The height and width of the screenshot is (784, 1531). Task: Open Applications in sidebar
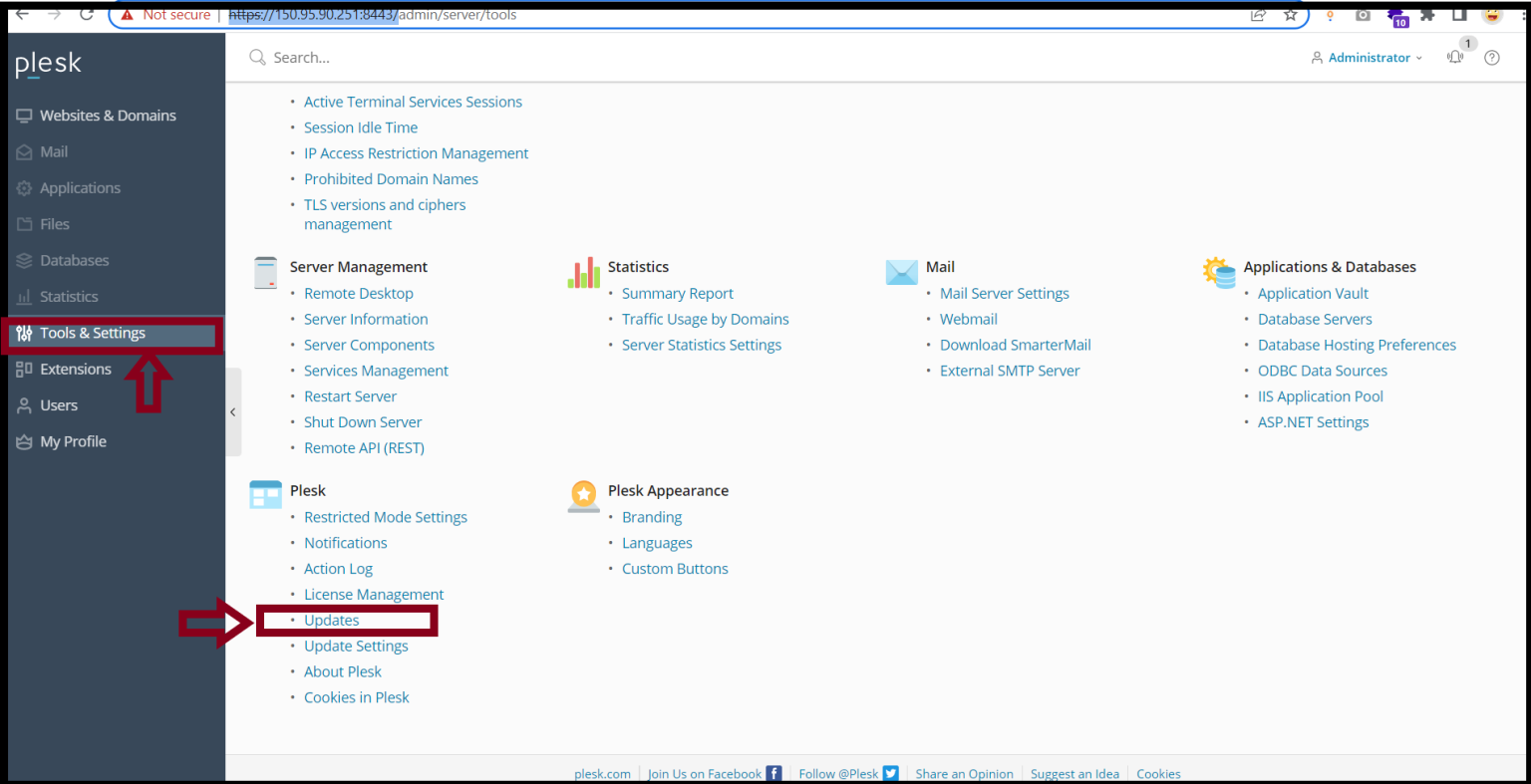click(x=80, y=188)
